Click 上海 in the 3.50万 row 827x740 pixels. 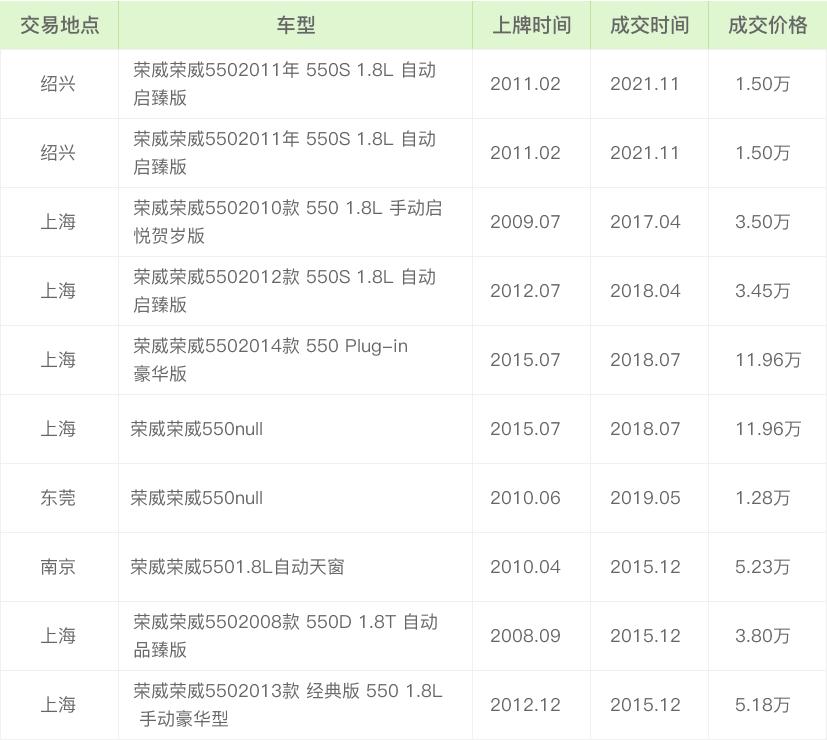(x=58, y=222)
